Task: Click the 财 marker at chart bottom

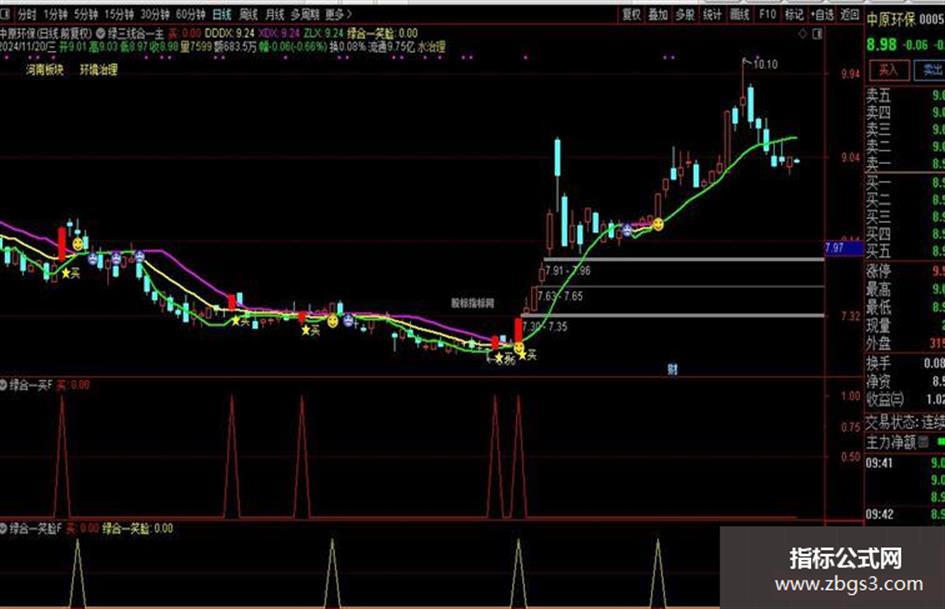Action: pyautogui.click(x=673, y=369)
